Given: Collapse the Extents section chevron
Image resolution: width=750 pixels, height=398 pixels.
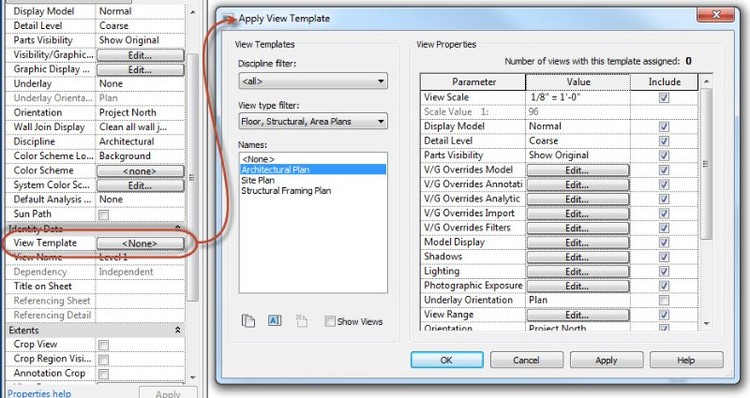Looking at the screenshot, I should [x=178, y=330].
